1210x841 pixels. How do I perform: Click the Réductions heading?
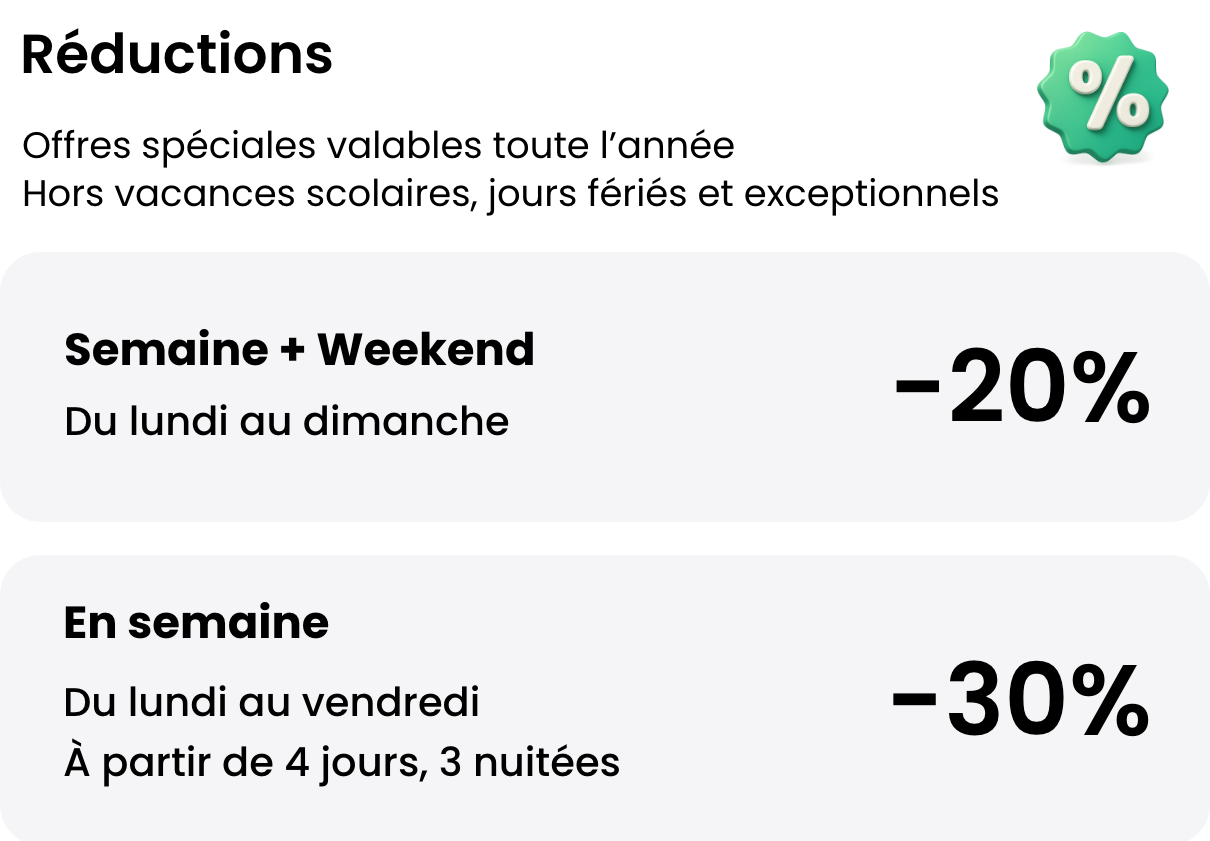177,55
